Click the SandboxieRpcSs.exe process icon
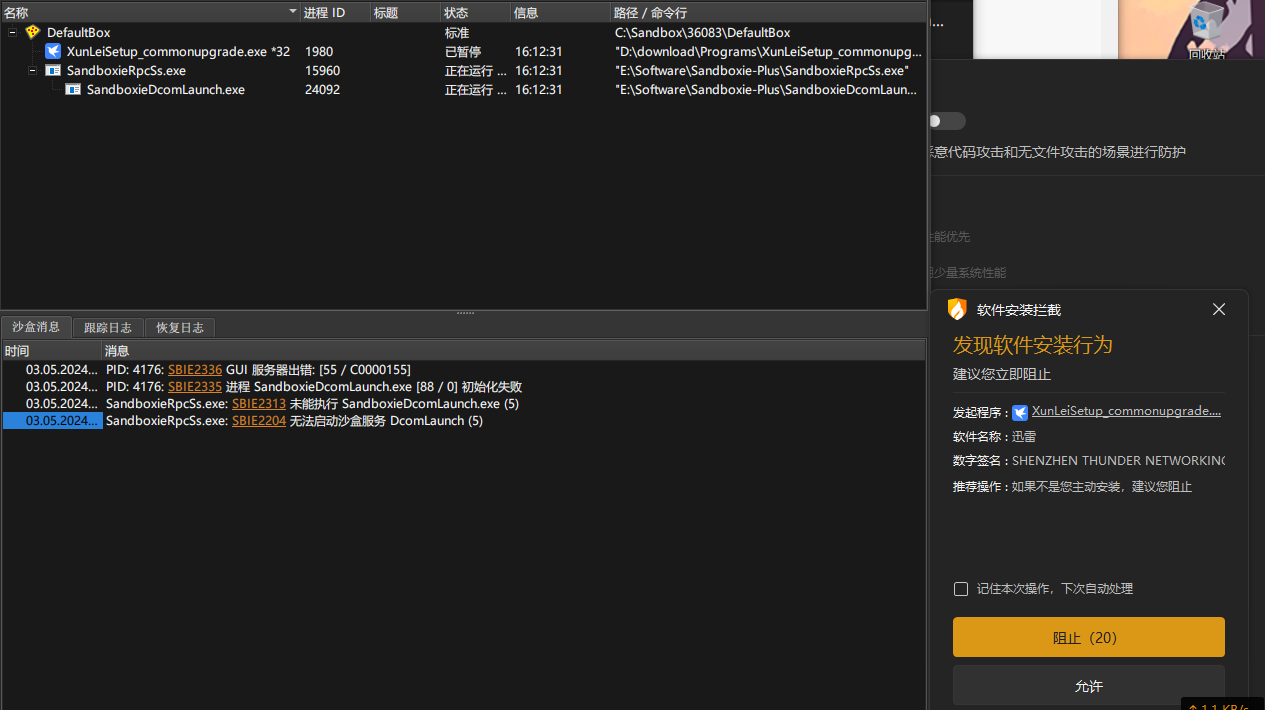1265x710 pixels. (53, 71)
